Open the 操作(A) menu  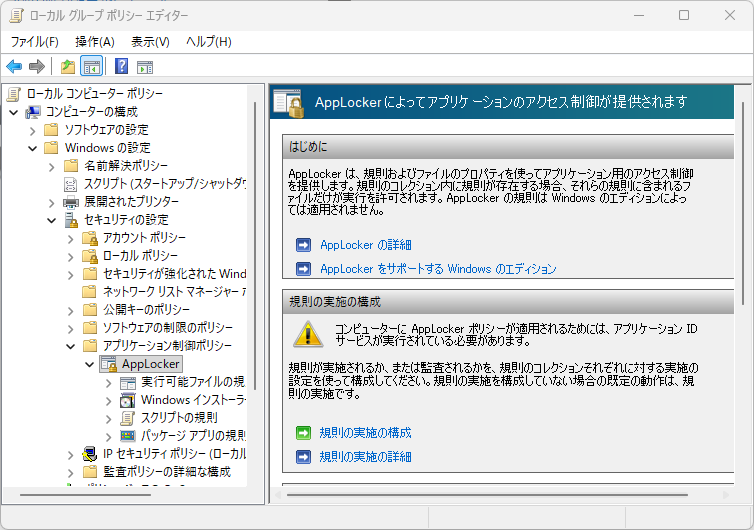click(x=95, y=41)
